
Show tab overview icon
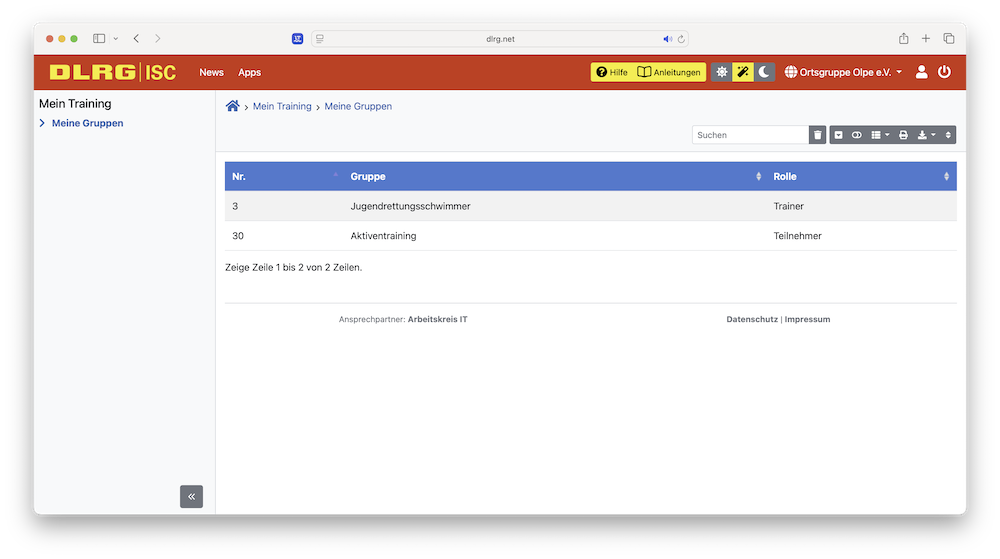948,38
